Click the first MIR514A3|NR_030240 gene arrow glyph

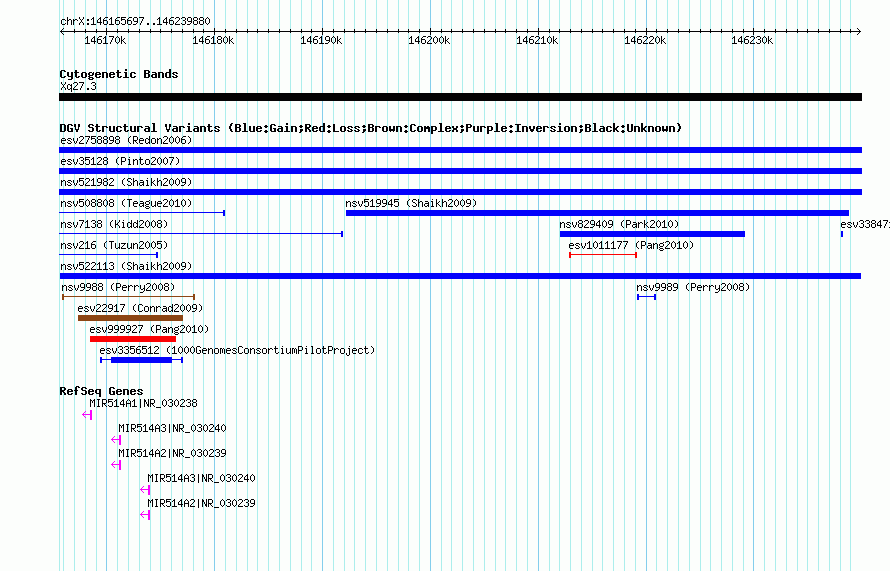pos(116,440)
